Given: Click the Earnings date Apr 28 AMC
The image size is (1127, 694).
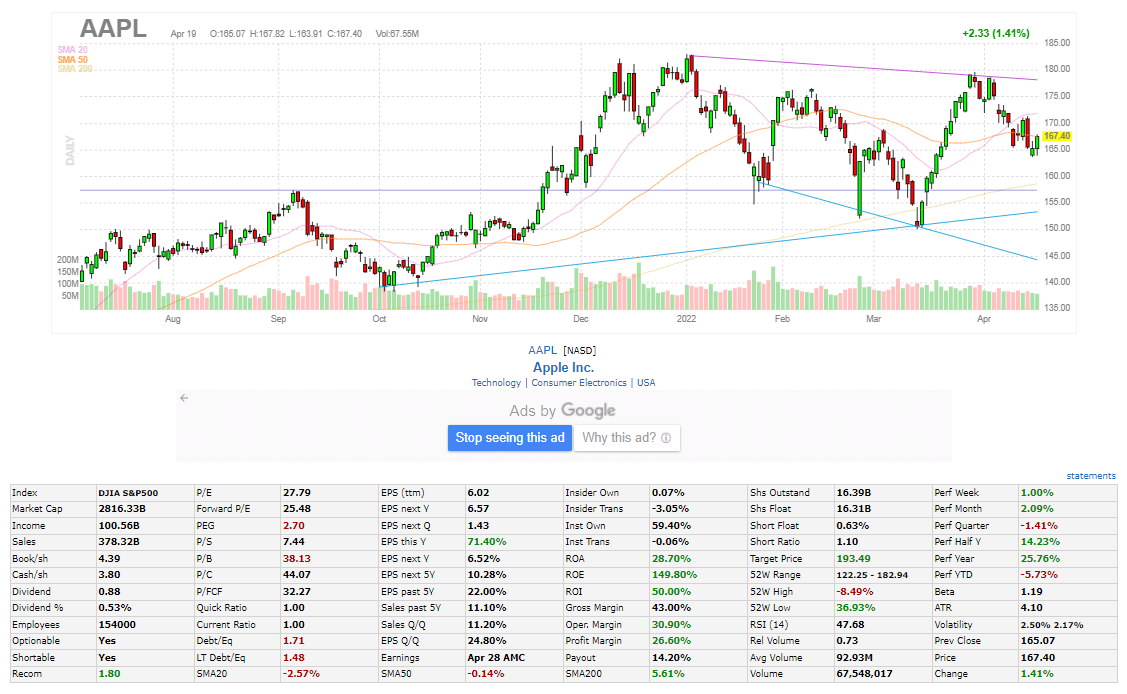Looking at the screenshot, I should click(496, 658).
